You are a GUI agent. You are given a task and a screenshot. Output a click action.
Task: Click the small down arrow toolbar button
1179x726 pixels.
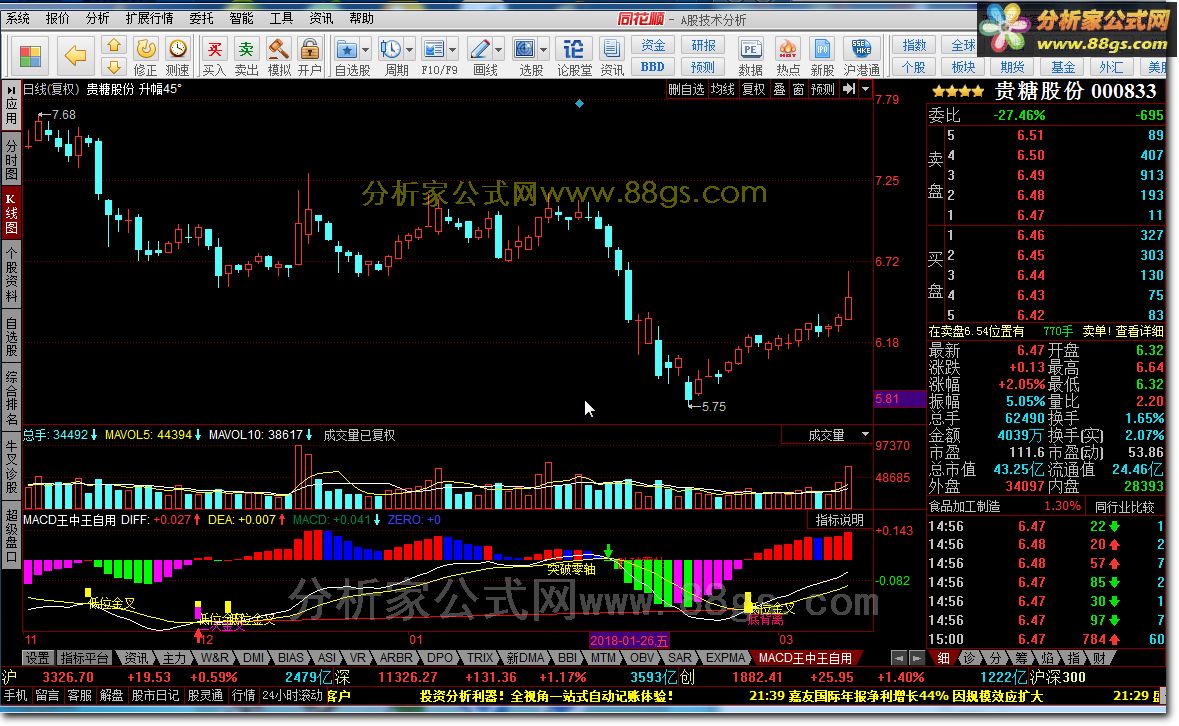pos(114,67)
